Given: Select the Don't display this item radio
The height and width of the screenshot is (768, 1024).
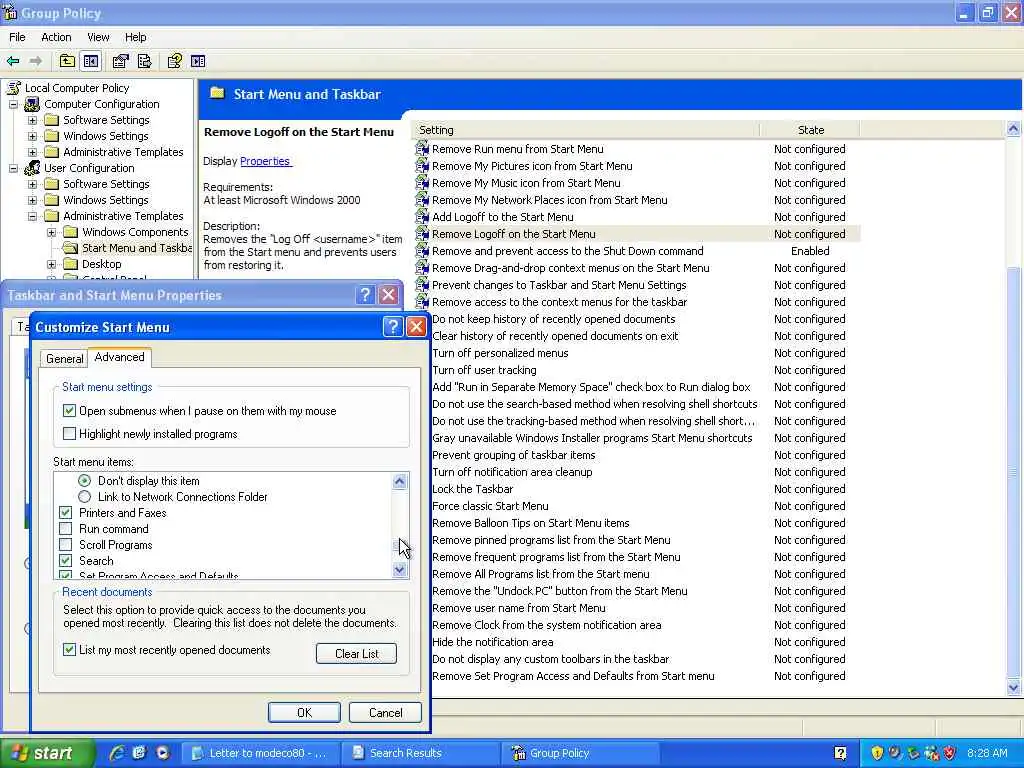Looking at the screenshot, I should (84, 481).
